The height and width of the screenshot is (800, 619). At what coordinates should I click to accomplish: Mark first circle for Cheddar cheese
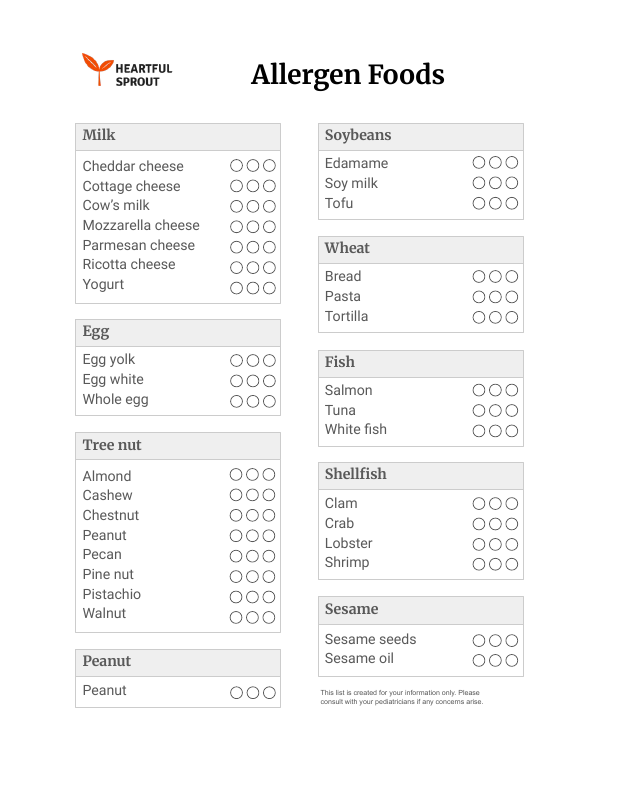point(236,166)
